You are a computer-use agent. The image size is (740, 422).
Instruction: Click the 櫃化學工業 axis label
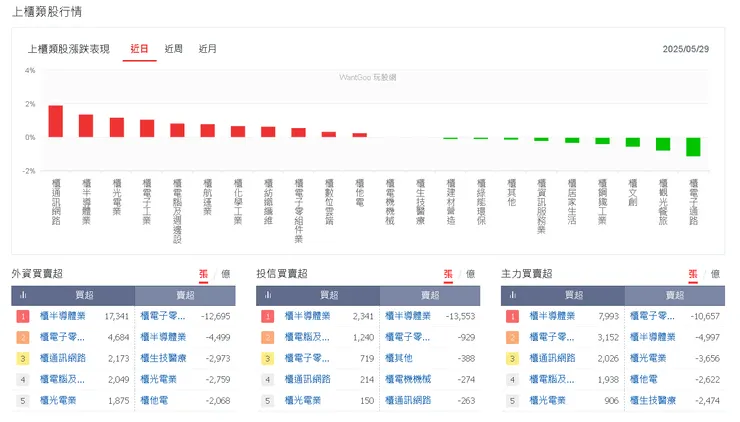[x=238, y=202]
